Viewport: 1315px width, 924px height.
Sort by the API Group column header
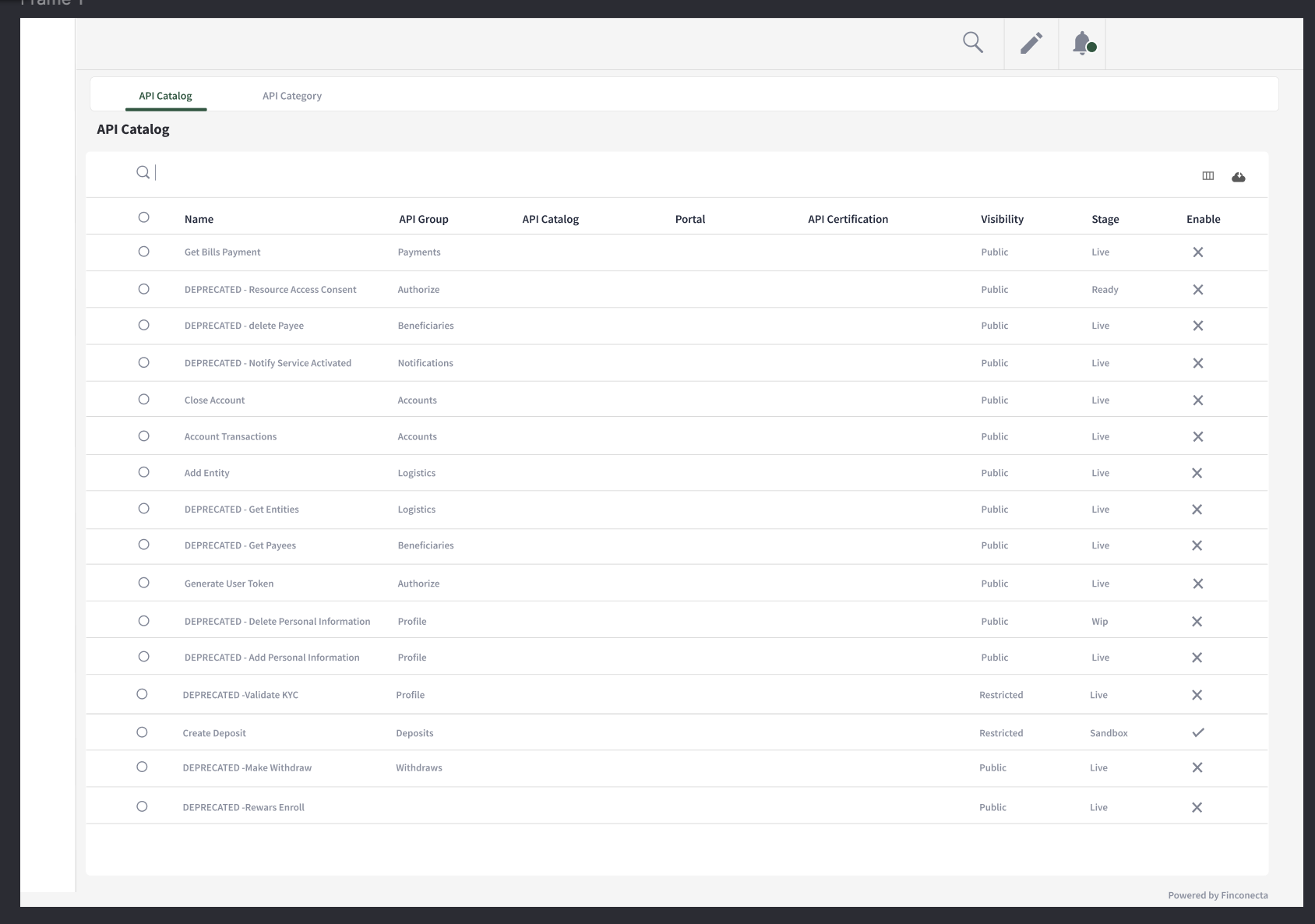tap(424, 219)
